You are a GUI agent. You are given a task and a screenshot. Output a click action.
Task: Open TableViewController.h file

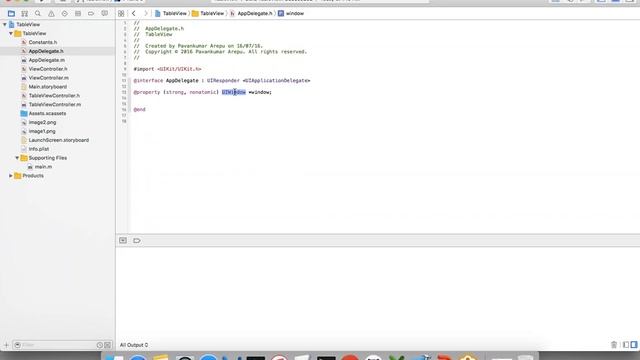pyautogui.click(x=54, y=96)
